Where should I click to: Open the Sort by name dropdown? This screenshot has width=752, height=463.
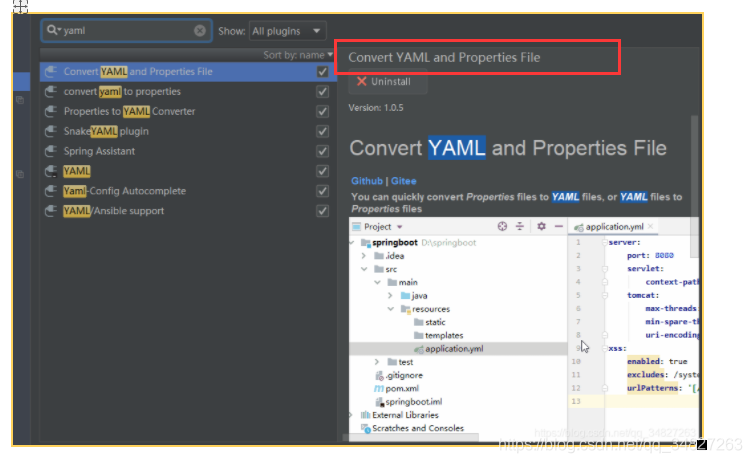(298, 55)
